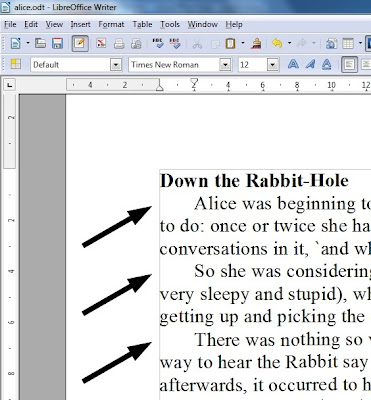This screenshot has width=371, height=400.
Task: Insert Table icon in toolbar
Action: [x=348, y=43]
